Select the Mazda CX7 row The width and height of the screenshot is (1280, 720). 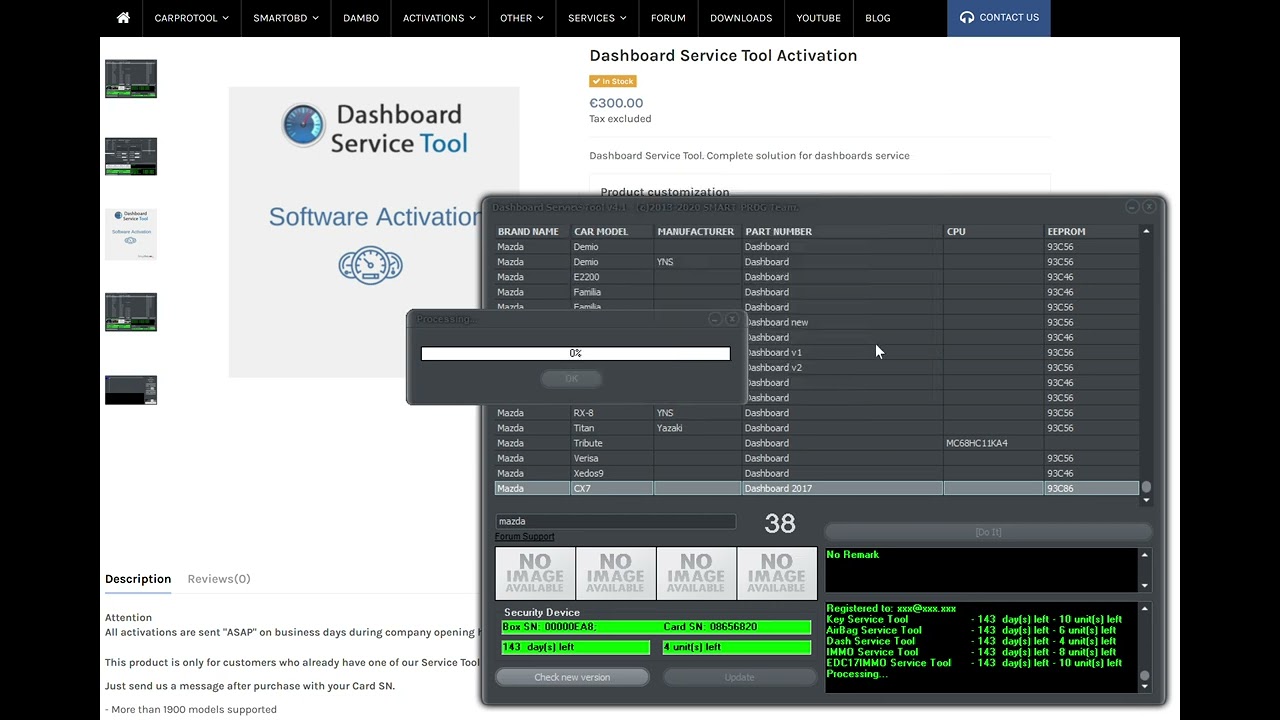(817, 489)
